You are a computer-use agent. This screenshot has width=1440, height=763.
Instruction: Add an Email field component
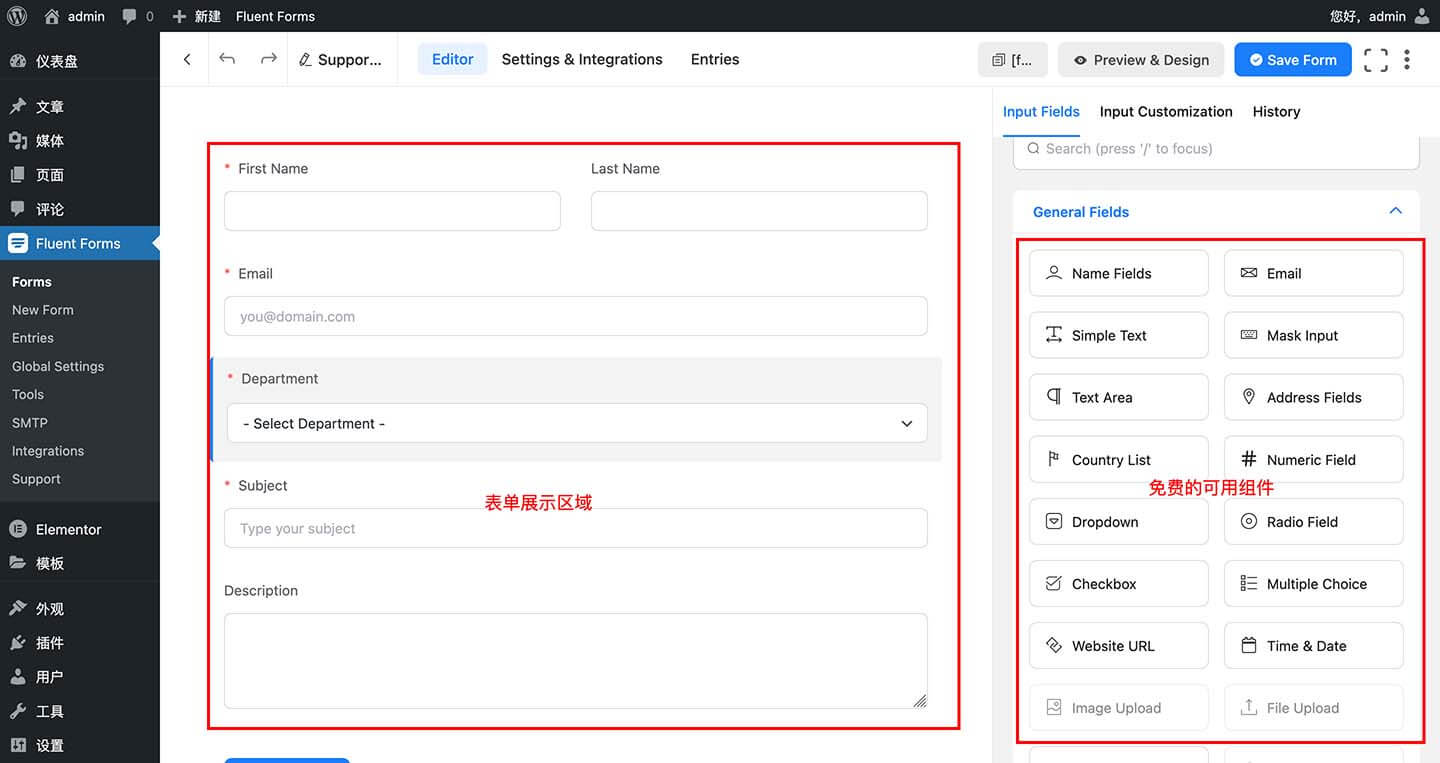(x=1314, y=273)
